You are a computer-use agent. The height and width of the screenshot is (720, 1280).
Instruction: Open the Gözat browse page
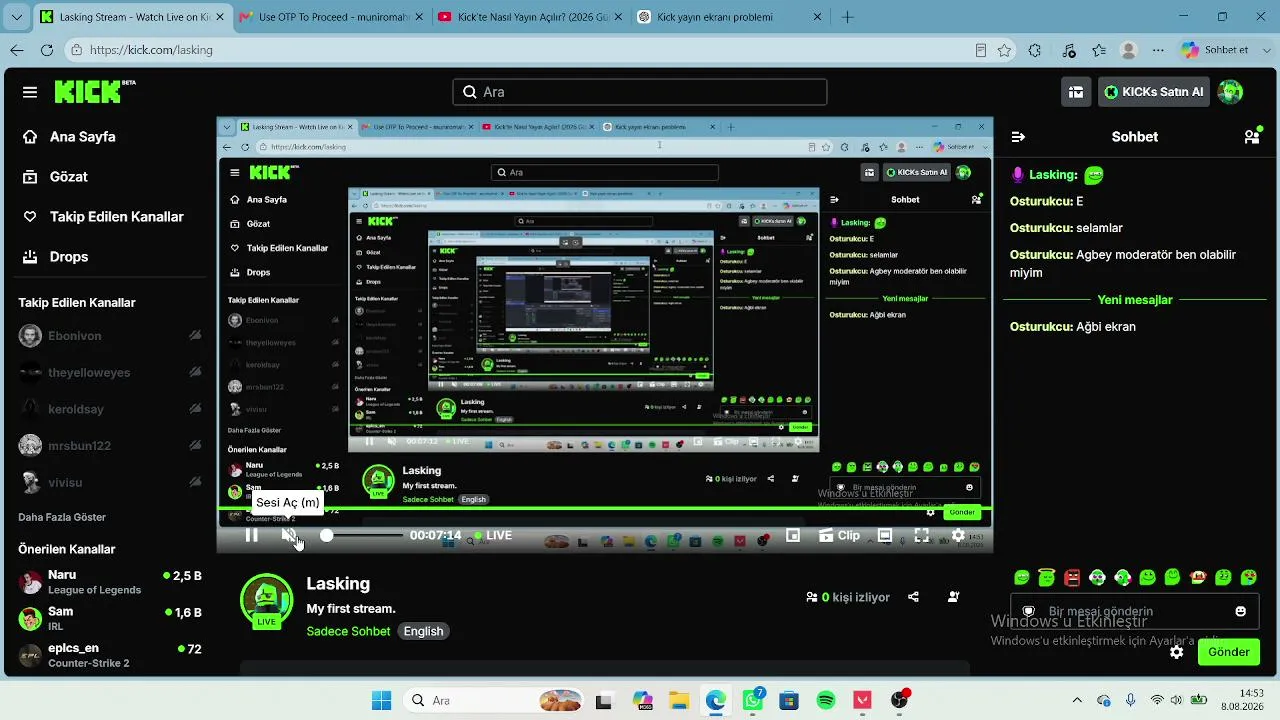55,177
